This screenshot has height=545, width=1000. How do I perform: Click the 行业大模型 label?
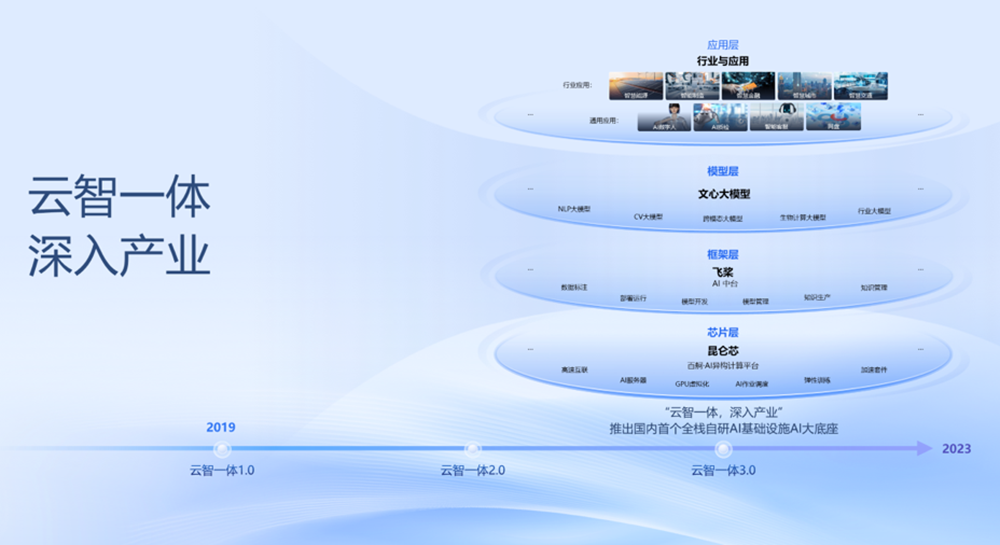click(874, 211)
